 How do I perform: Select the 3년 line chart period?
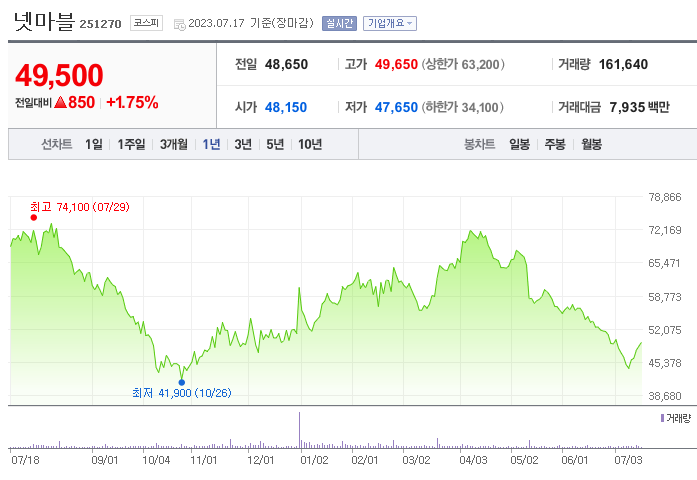coord(243,144)
